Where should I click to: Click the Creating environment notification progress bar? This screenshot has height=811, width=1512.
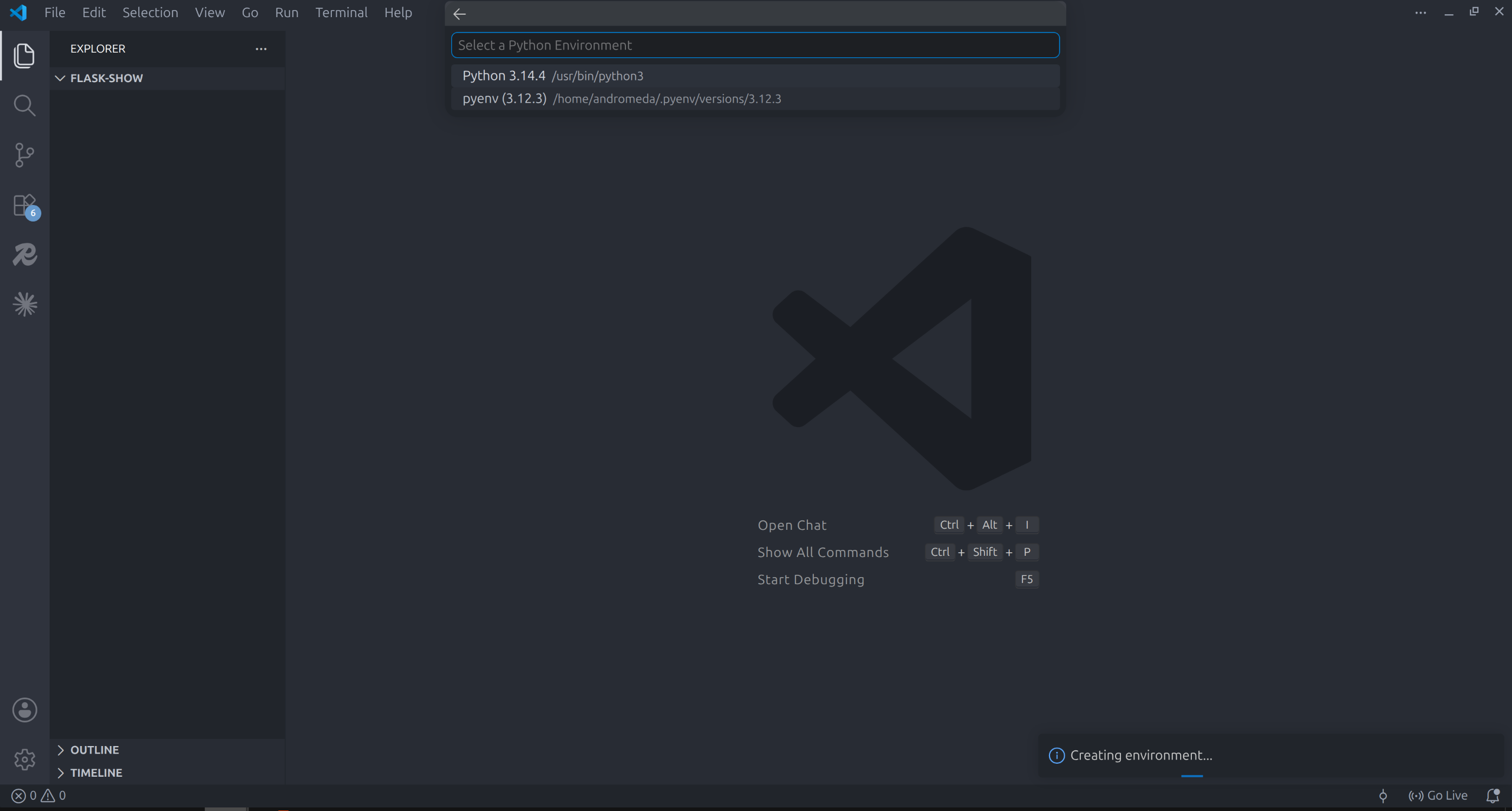pyautogui.click(x=1192, y=776)
